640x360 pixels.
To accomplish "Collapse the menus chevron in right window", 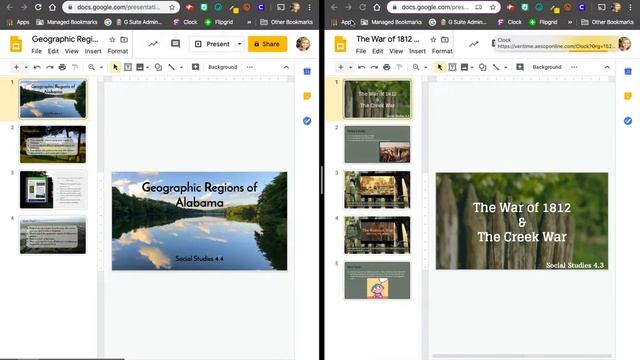I will 607,67.
